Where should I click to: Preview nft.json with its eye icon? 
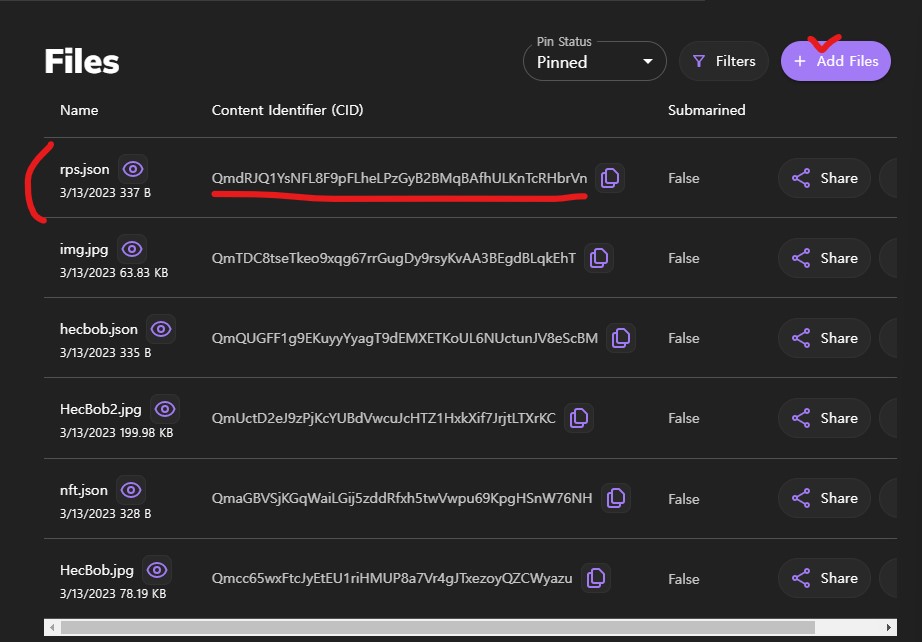[x=131, y=490]
